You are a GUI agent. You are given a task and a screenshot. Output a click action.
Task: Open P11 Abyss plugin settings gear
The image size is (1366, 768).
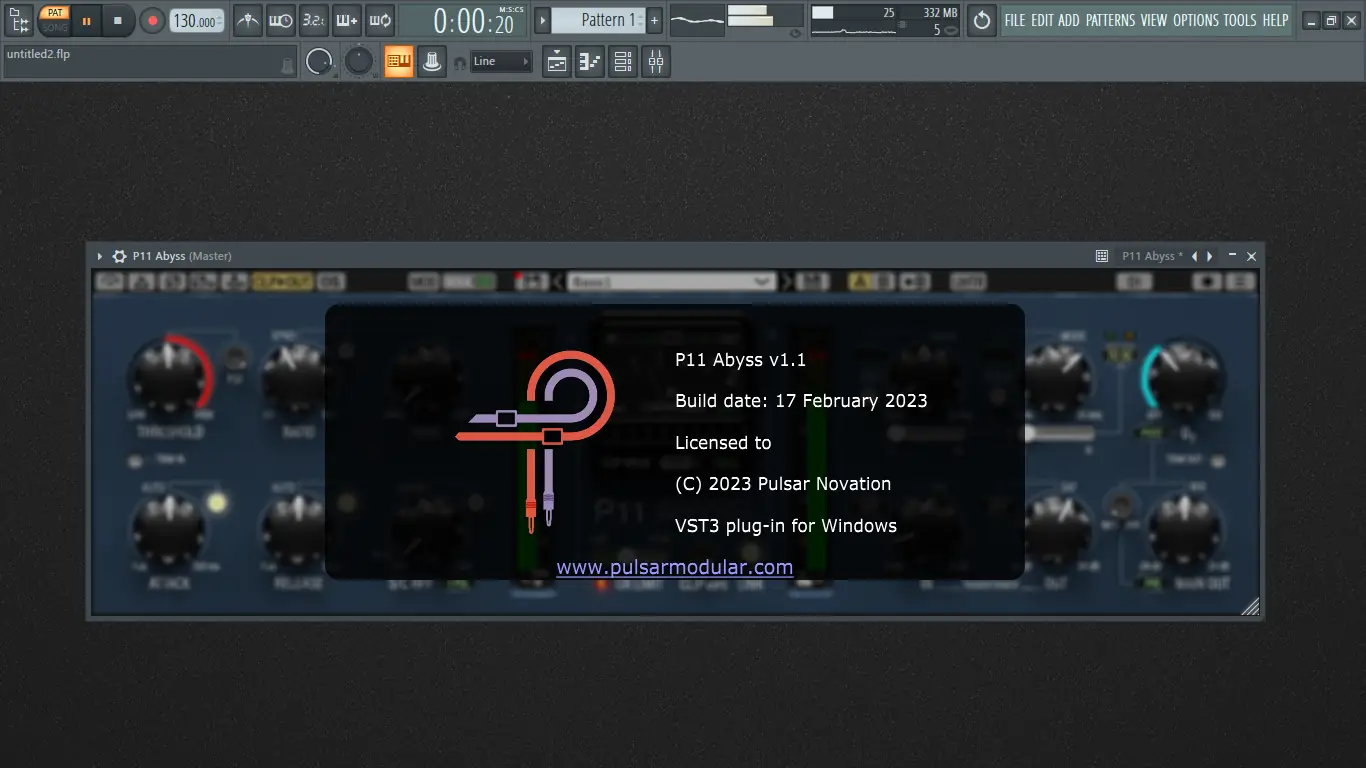click(x=119, y=257)
